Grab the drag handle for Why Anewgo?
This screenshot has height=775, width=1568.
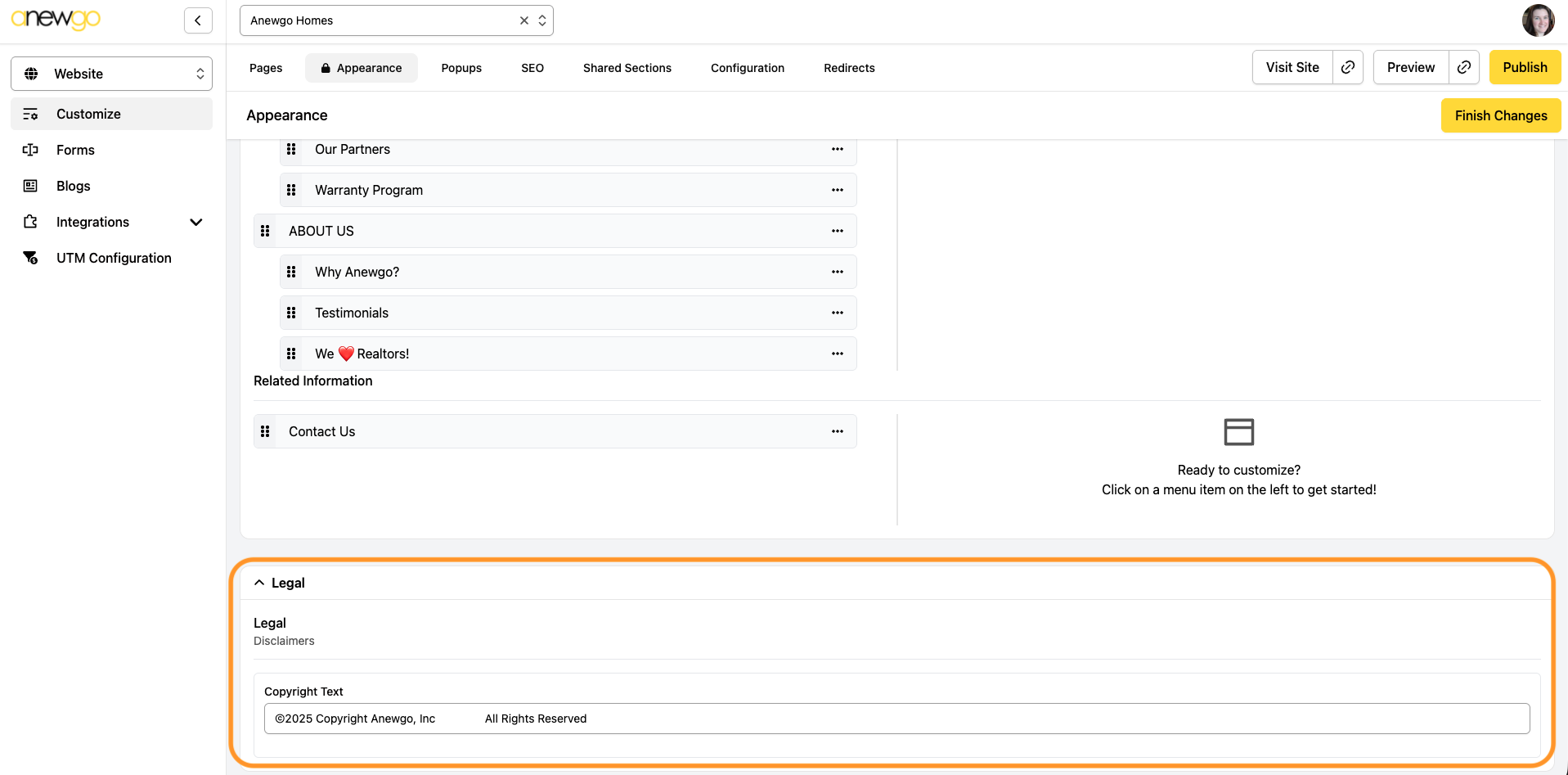[x=291, y=272]
